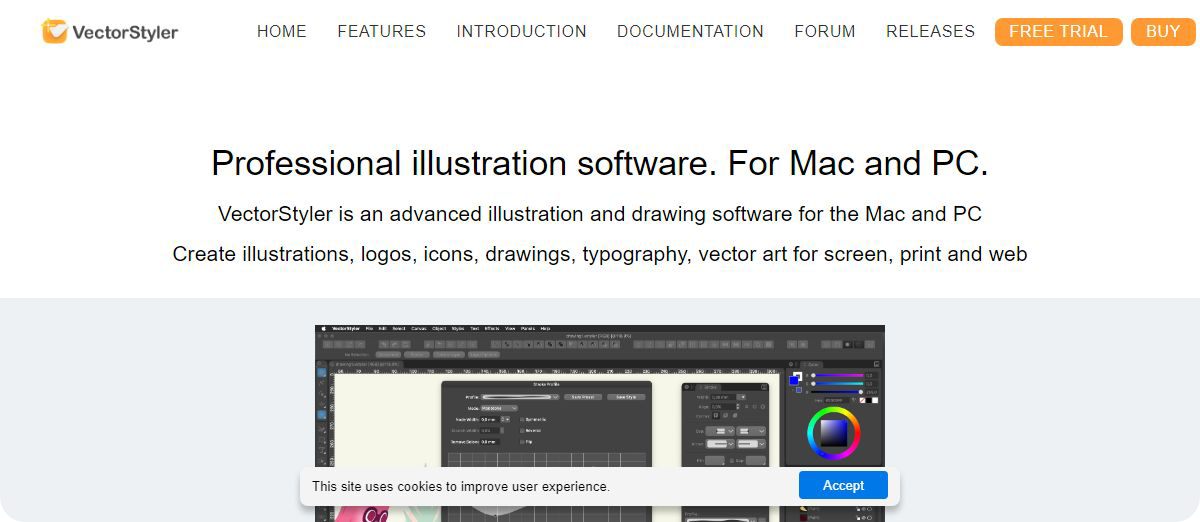
Task: Pick a hue on the color wheel
Action: tap(834, 432)
